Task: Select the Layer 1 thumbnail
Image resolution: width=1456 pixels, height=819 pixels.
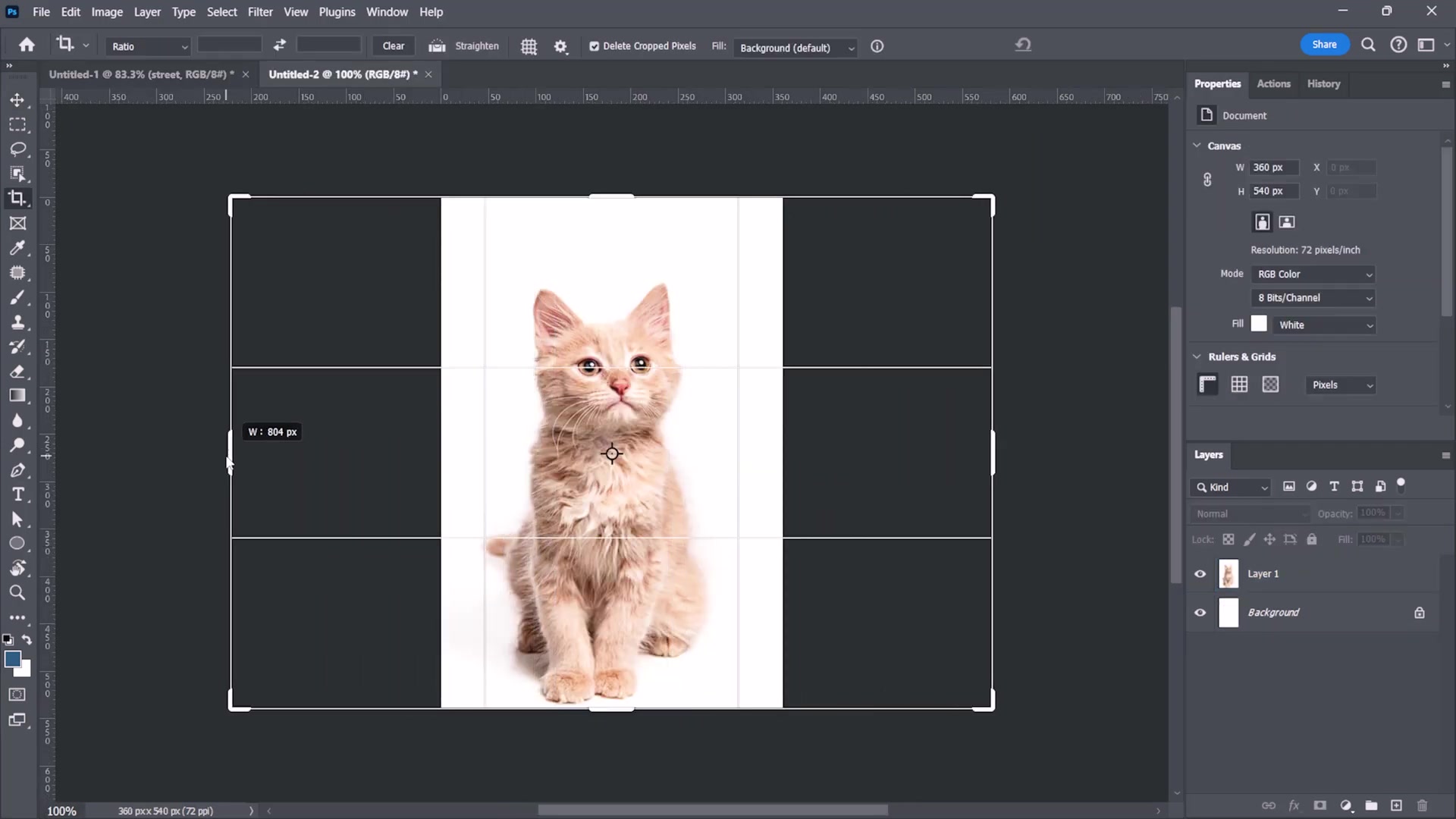Action: (1228, 574)
